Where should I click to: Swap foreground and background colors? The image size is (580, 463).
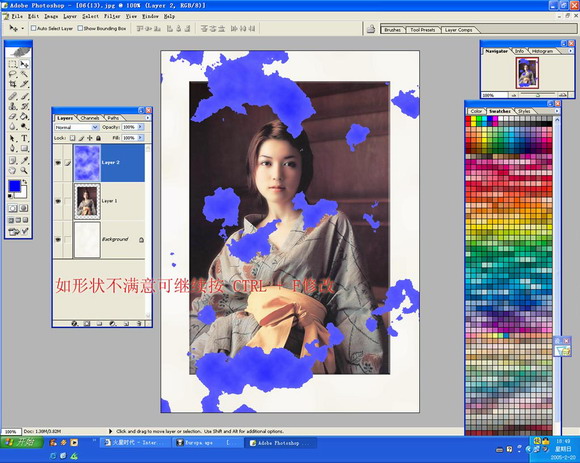25,182
